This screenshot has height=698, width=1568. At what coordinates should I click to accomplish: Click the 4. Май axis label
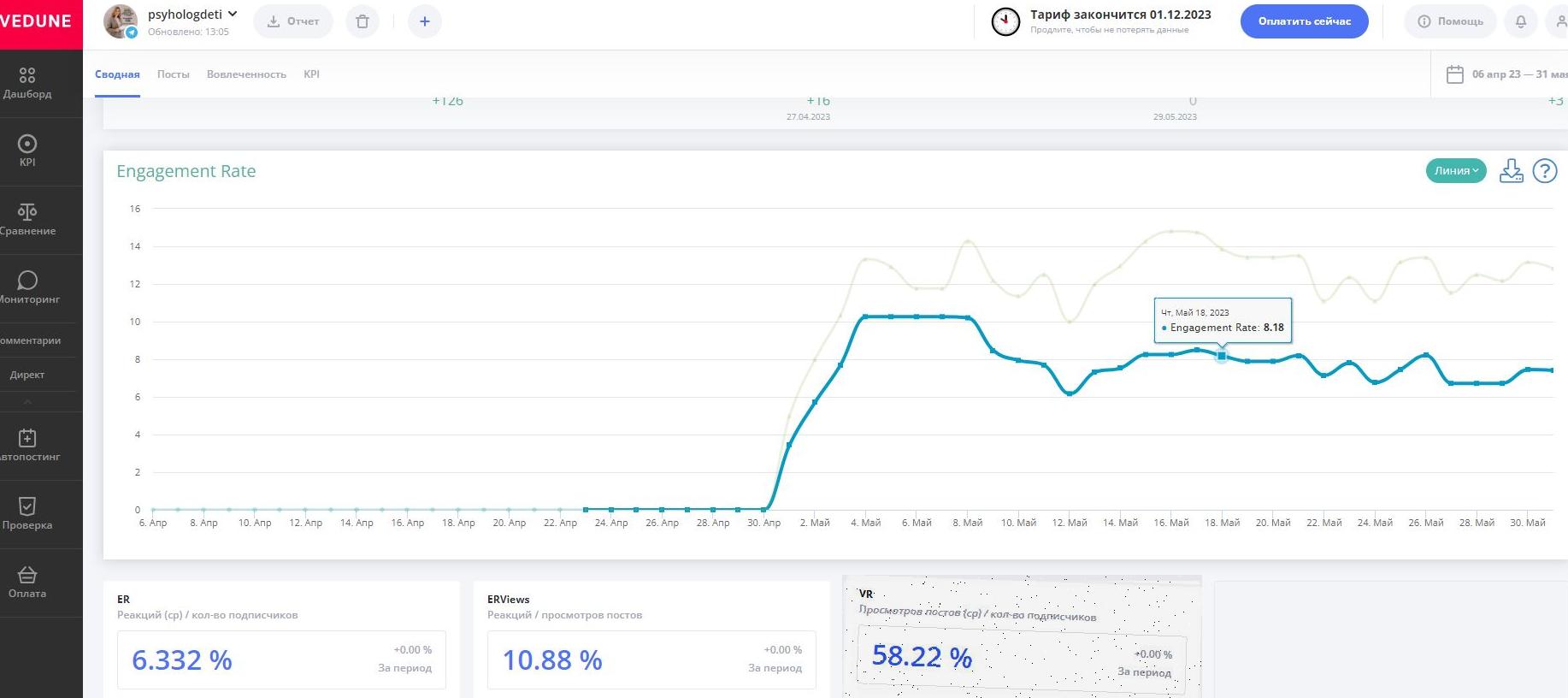tap(865, 523)
